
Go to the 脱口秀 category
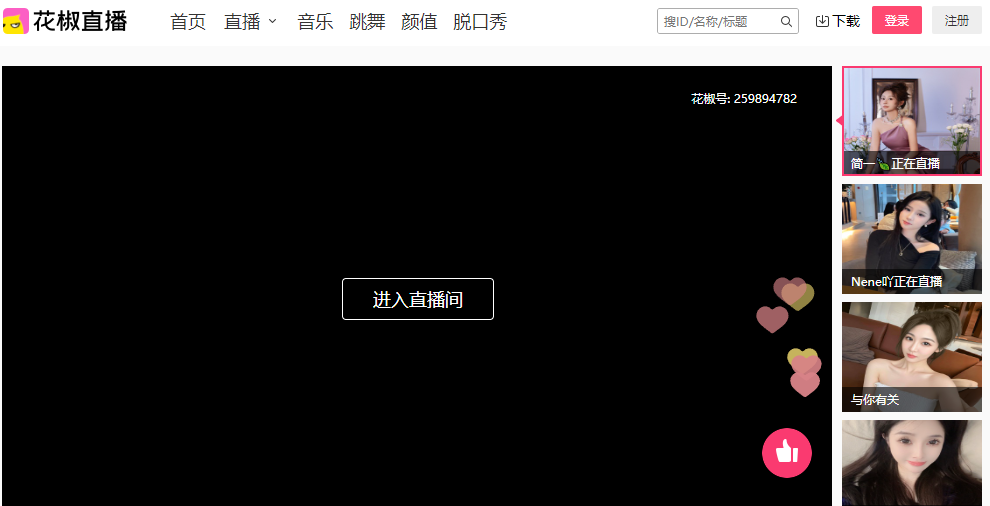(x=480, y=22)
